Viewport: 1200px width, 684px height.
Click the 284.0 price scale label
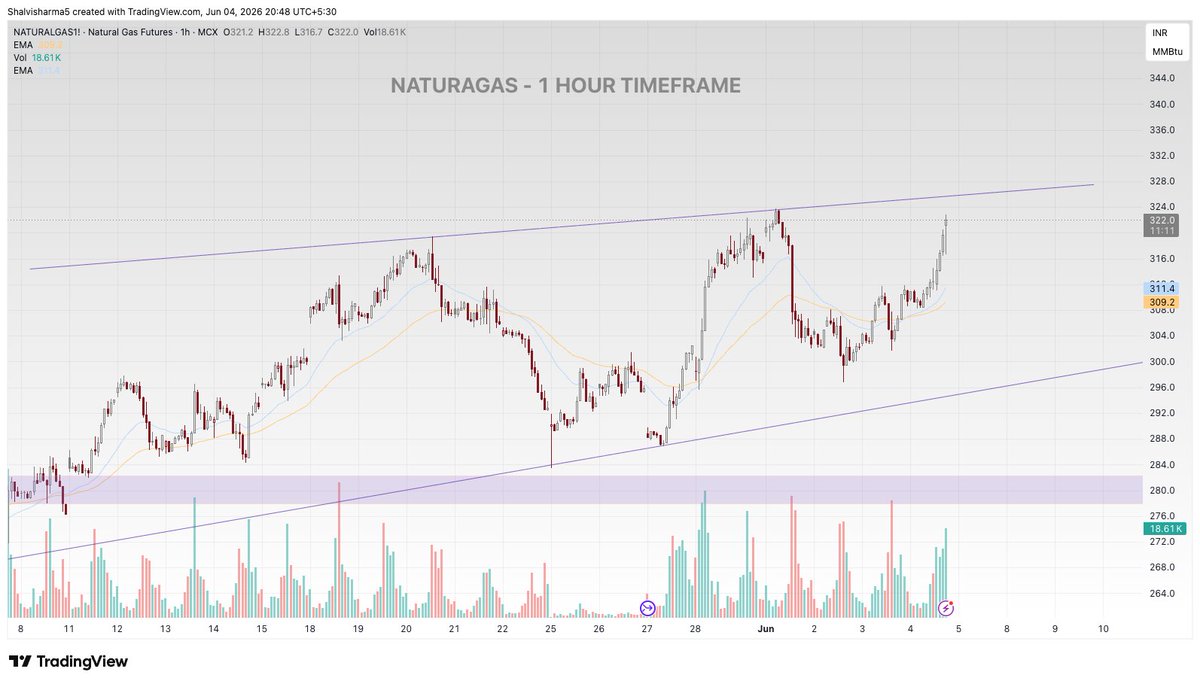(x=1162, y=464)
